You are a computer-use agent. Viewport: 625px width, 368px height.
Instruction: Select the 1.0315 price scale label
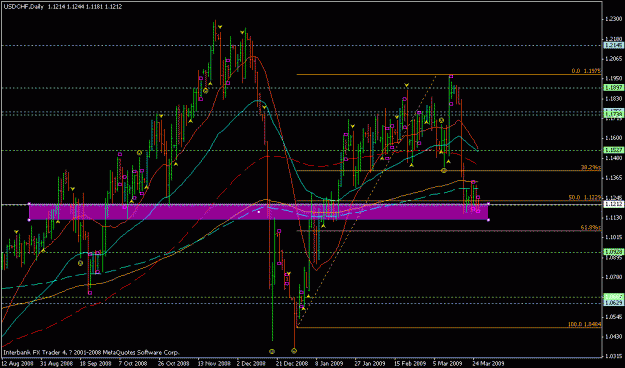coord(614,356)
